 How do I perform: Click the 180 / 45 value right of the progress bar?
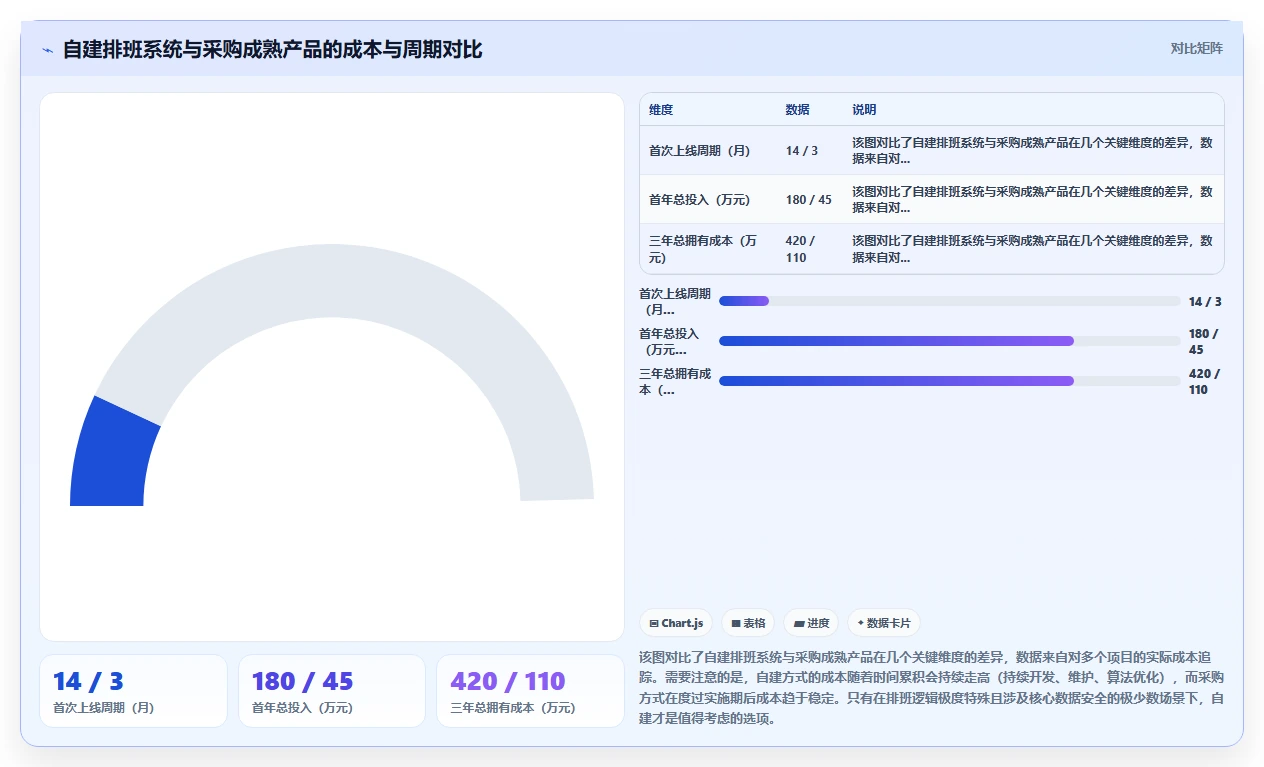click(1204, 341)
